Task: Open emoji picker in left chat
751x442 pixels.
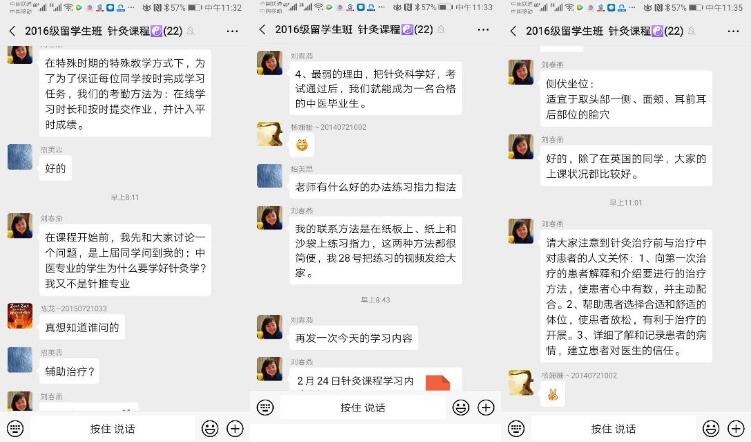Action: click(210, 428)
